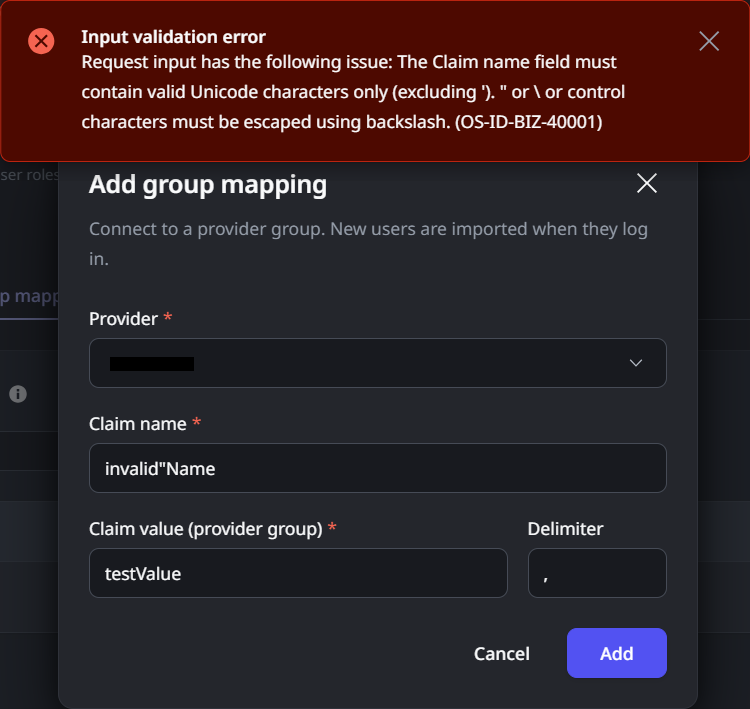The height and width of the screenshot is (709, 750).
Task: Click the Provider field label
Action: pyautogui.click(x=123, y=319)
